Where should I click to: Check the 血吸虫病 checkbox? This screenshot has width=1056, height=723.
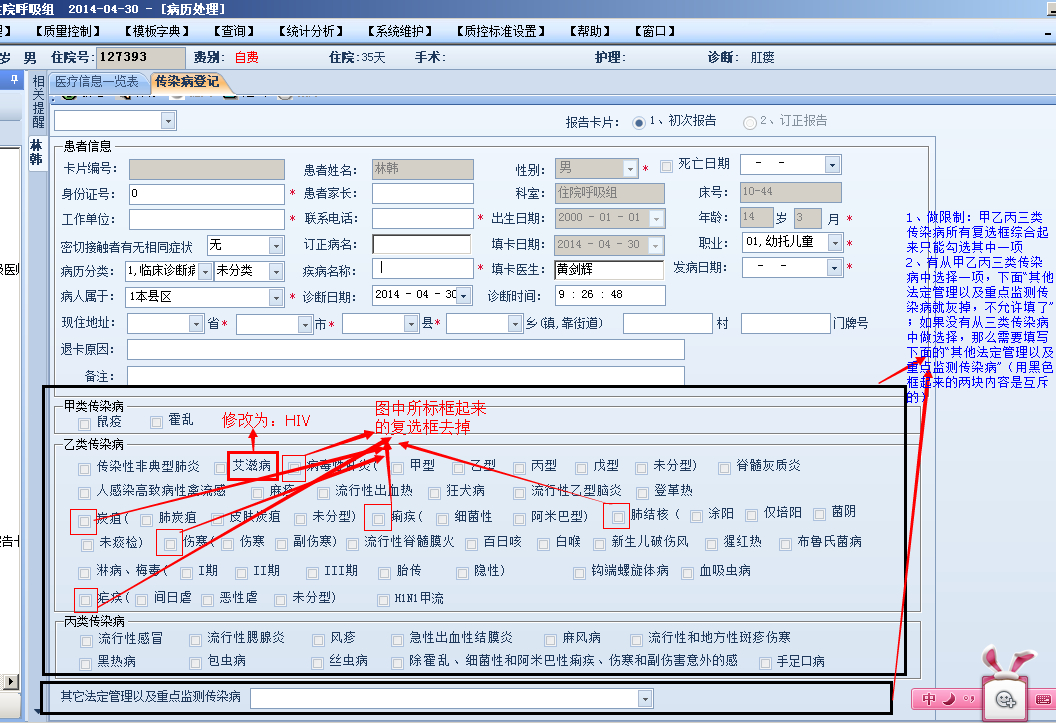coord(688,573)
